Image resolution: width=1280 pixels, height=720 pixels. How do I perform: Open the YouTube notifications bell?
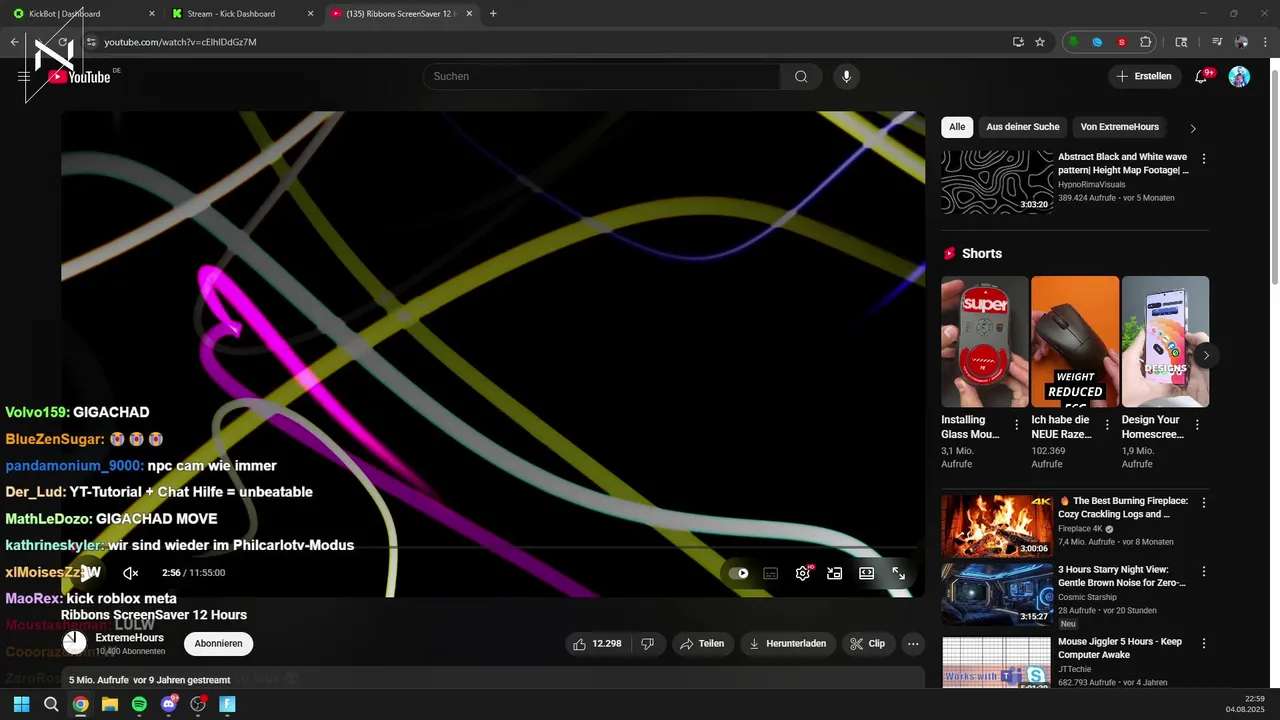click(1202, 76)
